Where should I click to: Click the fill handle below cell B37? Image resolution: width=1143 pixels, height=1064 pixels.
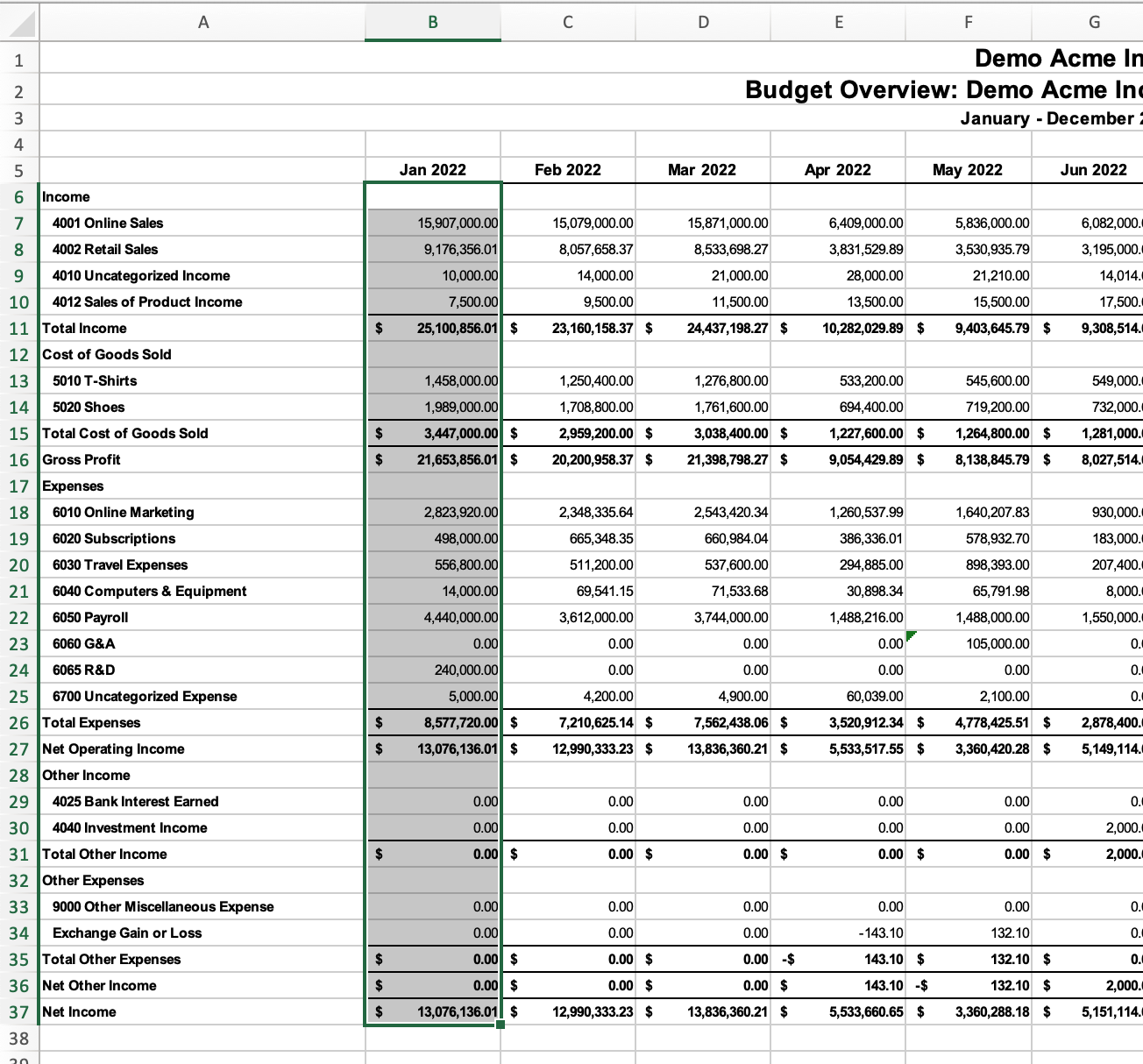tap(501, 1025)
